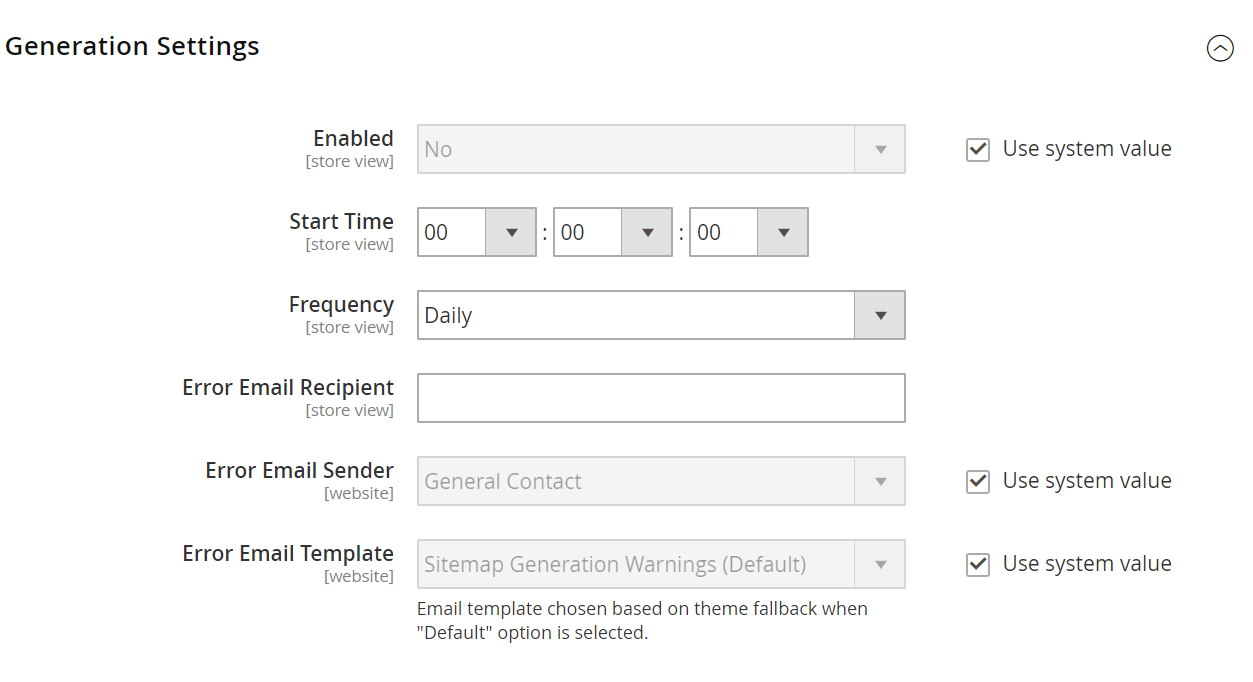Click the Error Email Template dropdown arrow
1253x682 pixels.
point(880,564)
